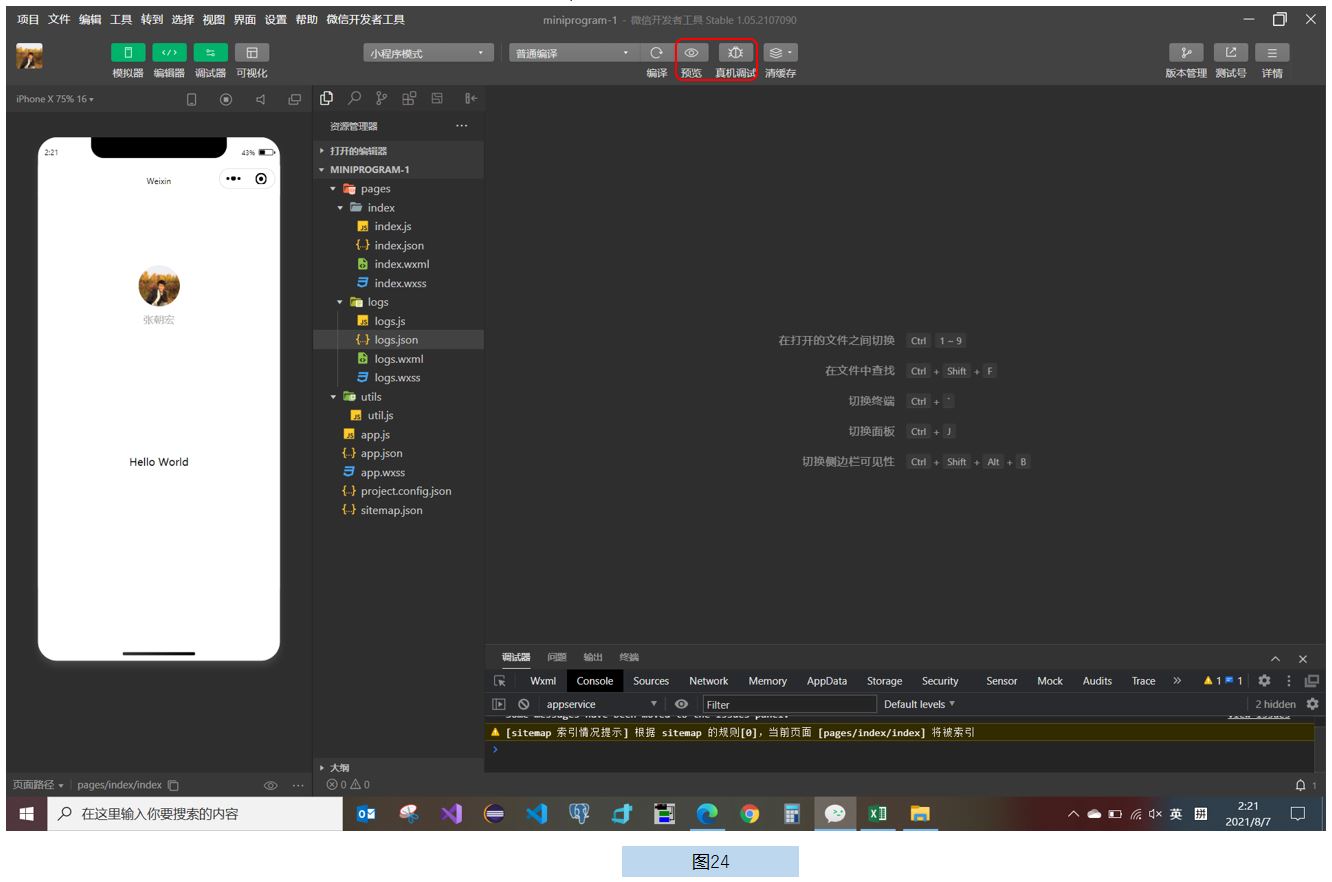
Task: Click the preview (预览) eye icon
Action: click(691, 53)
